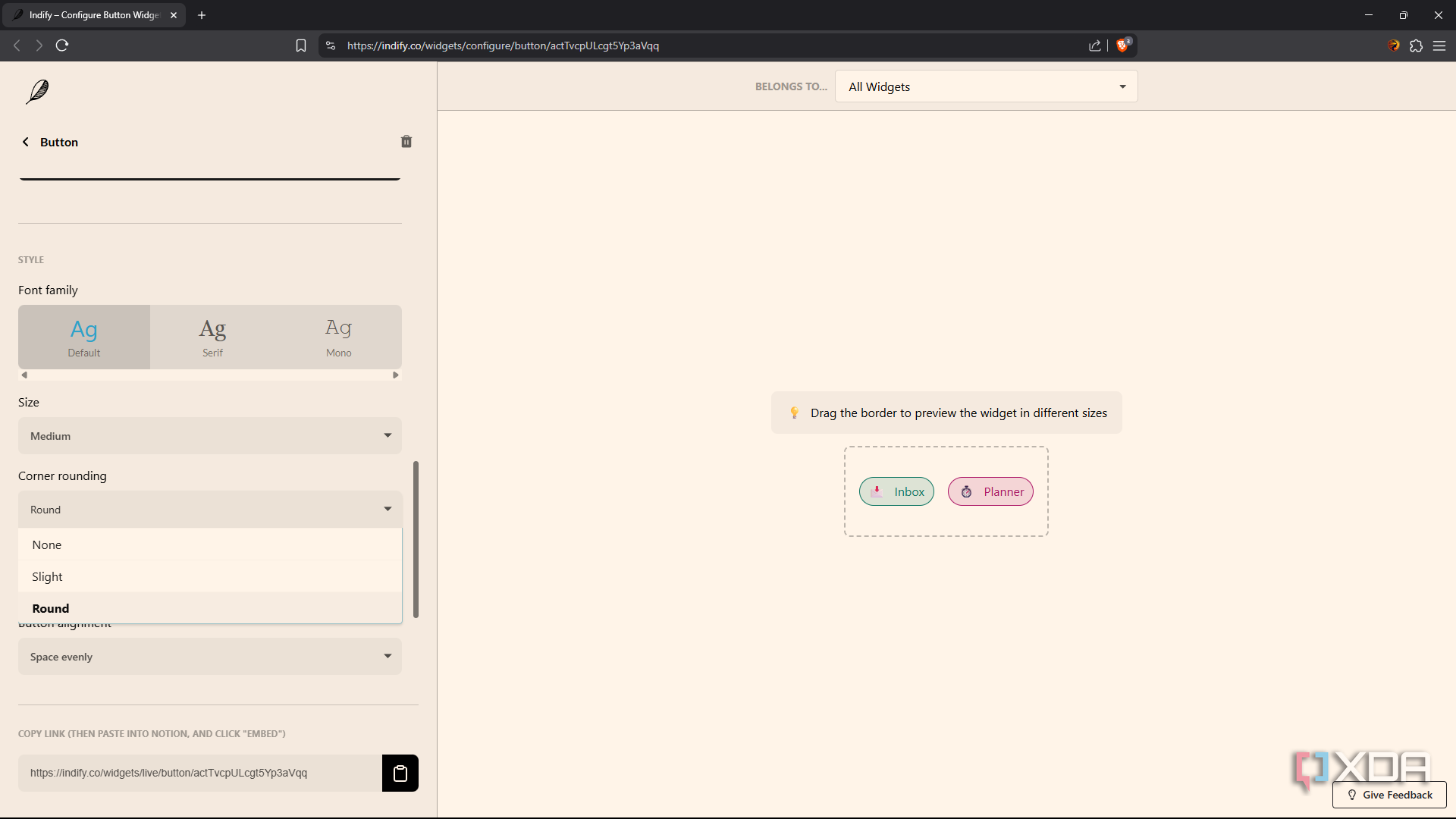Image resolution: width=1456 pixels, height=819 pixels.
Task: Select the Default font family
Action: (x=84, y=337)
